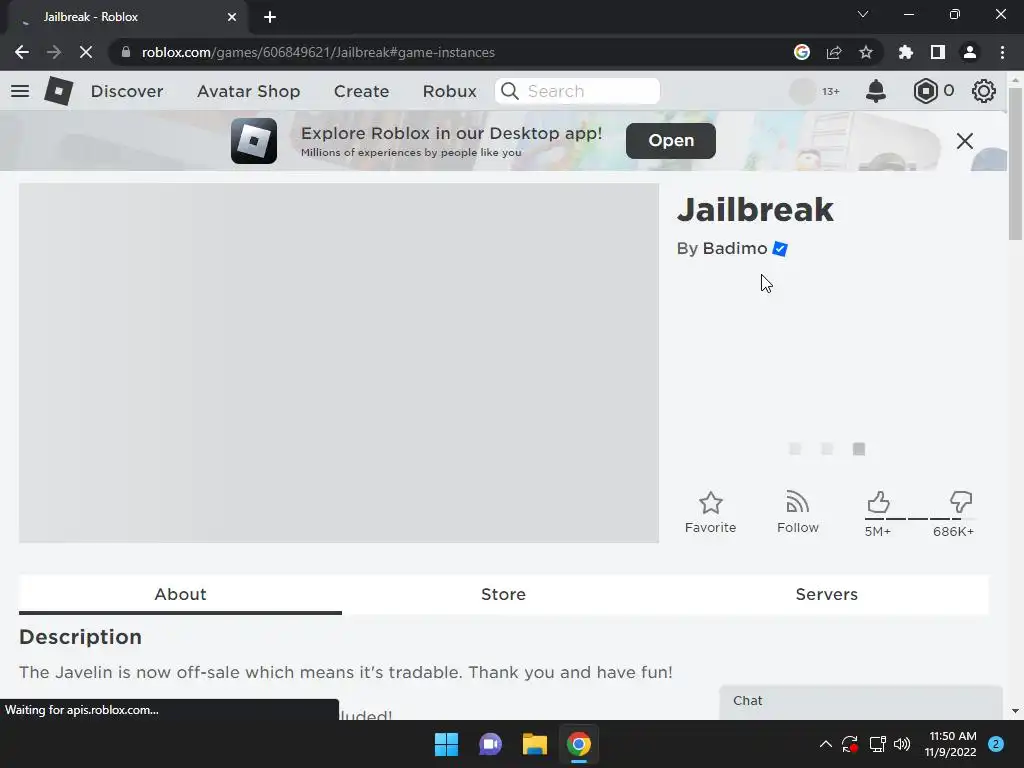Share this page from the address bar

point(834,52)
